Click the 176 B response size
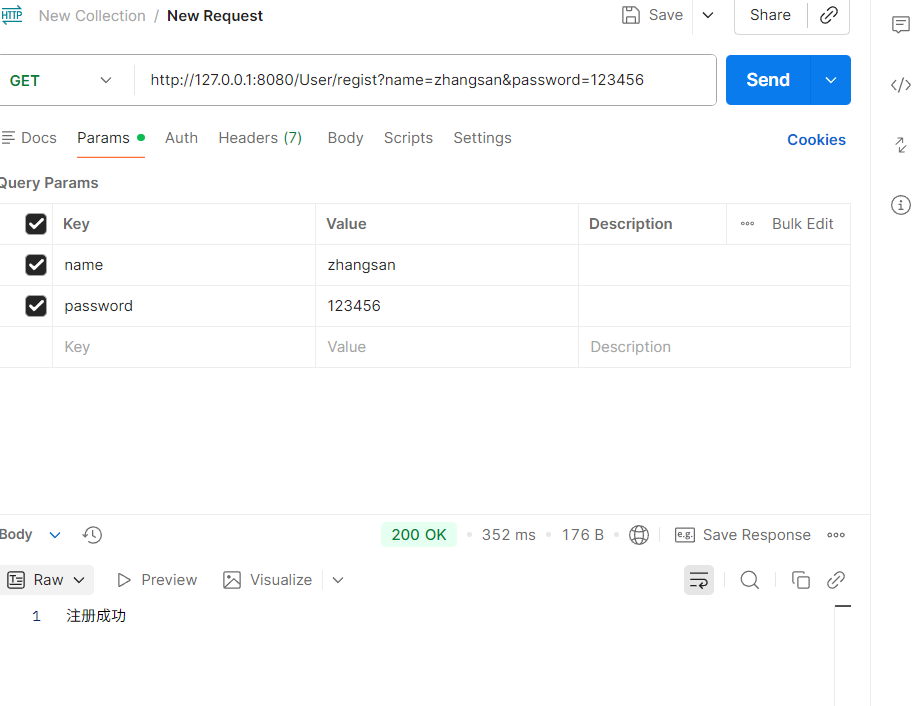 click(x=583, y=535)
